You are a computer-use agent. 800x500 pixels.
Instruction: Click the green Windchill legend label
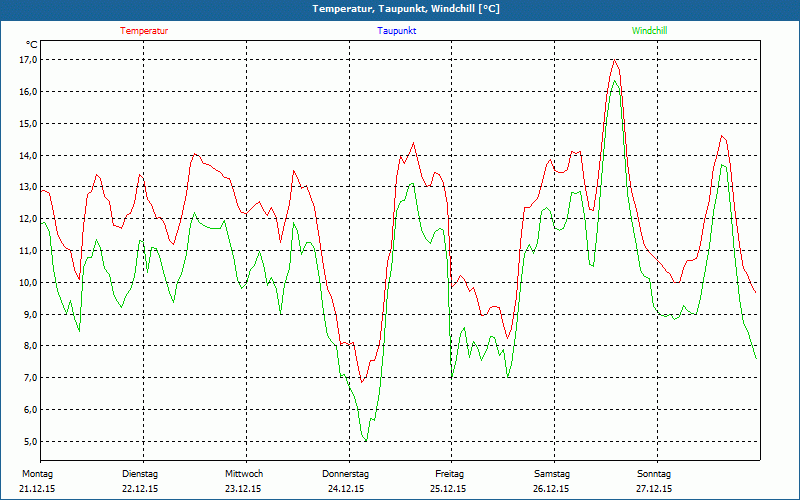(649, 31)
